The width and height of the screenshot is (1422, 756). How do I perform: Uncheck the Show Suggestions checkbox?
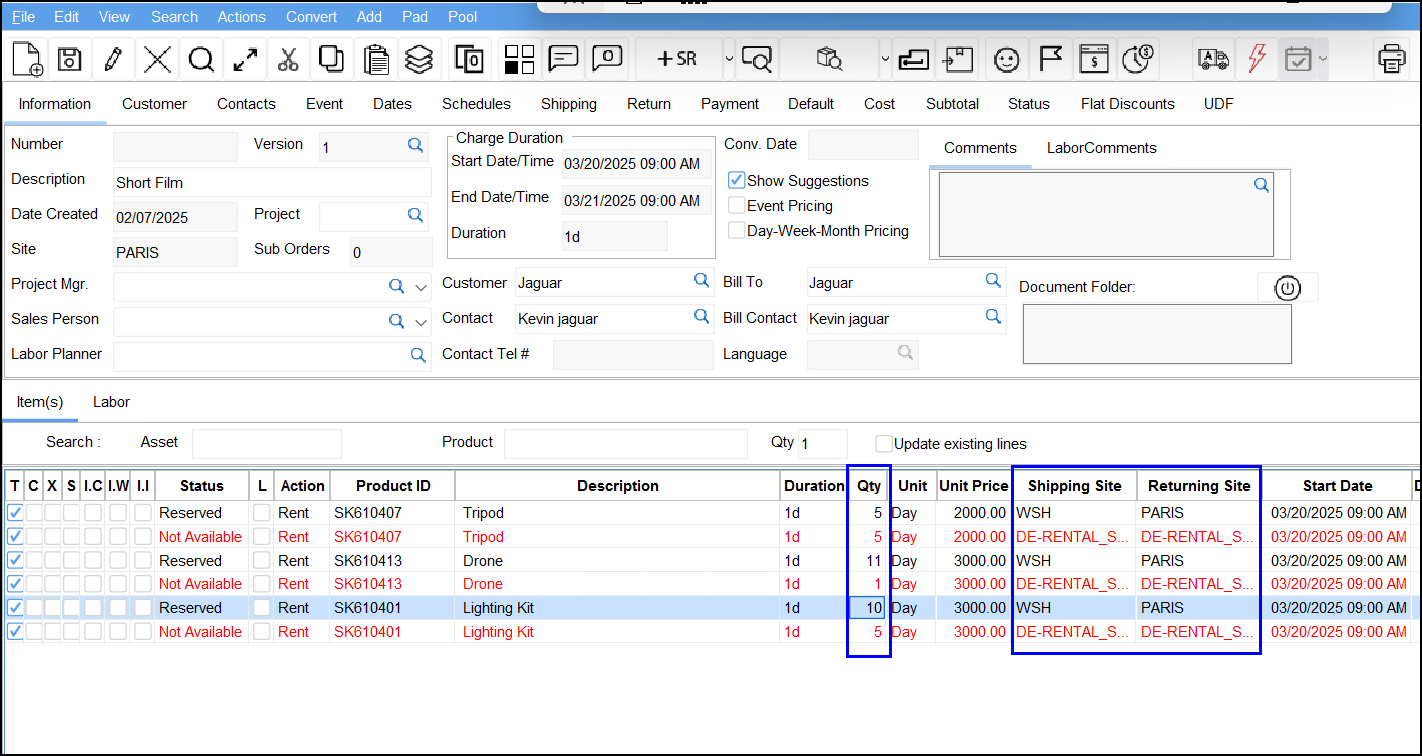[737, 181]
